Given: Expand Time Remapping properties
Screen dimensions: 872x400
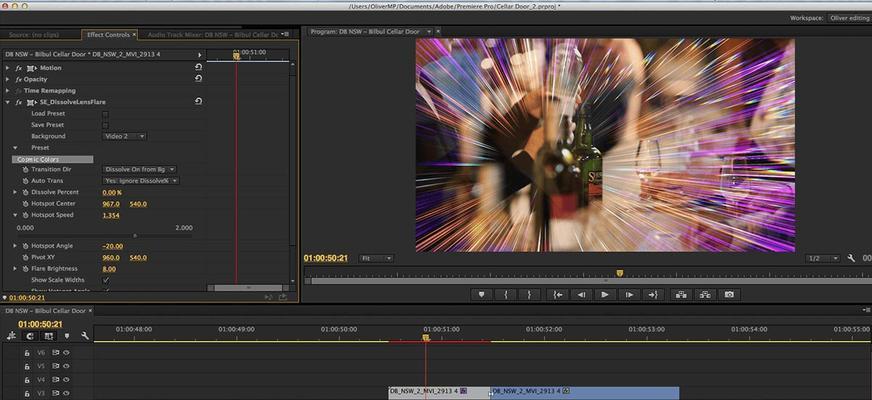Looking at the screenshot, I should 7,91.
